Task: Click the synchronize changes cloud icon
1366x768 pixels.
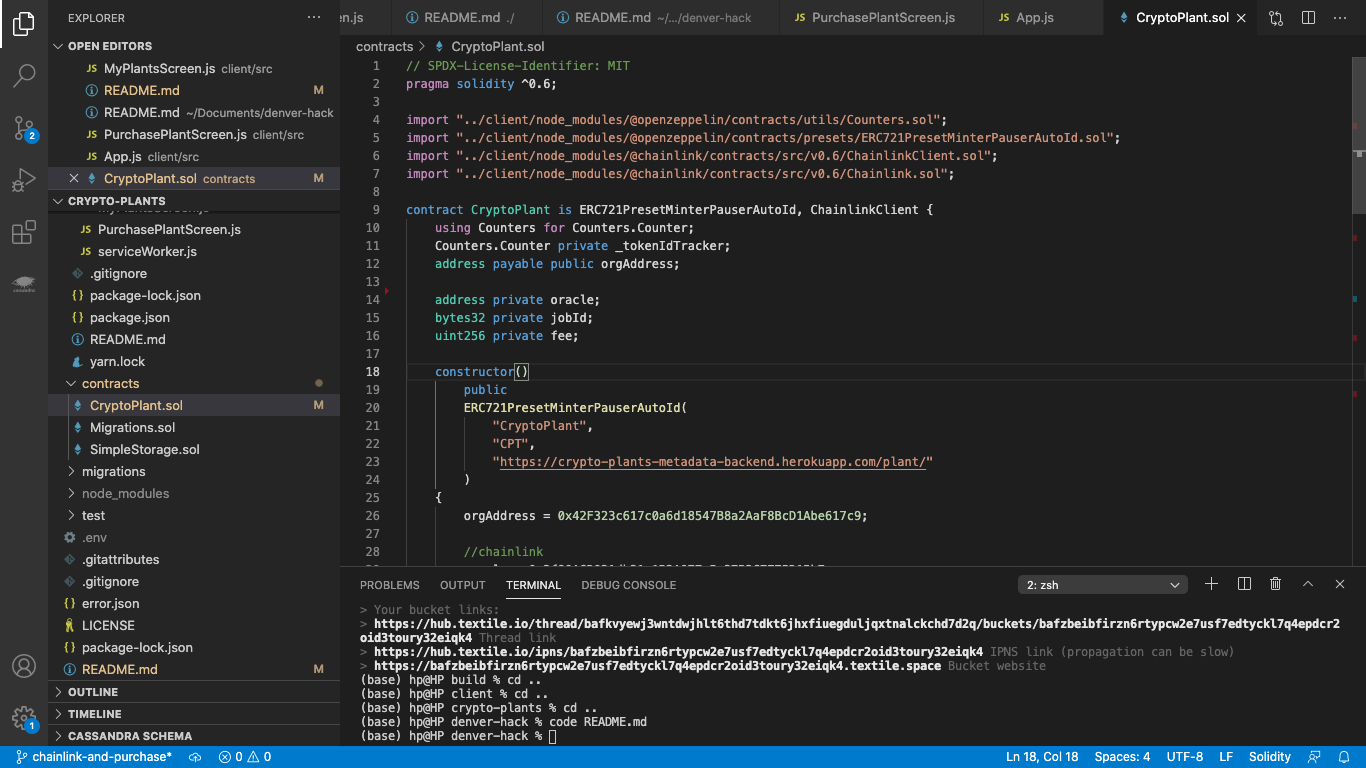Action: (x=195, y=757)
